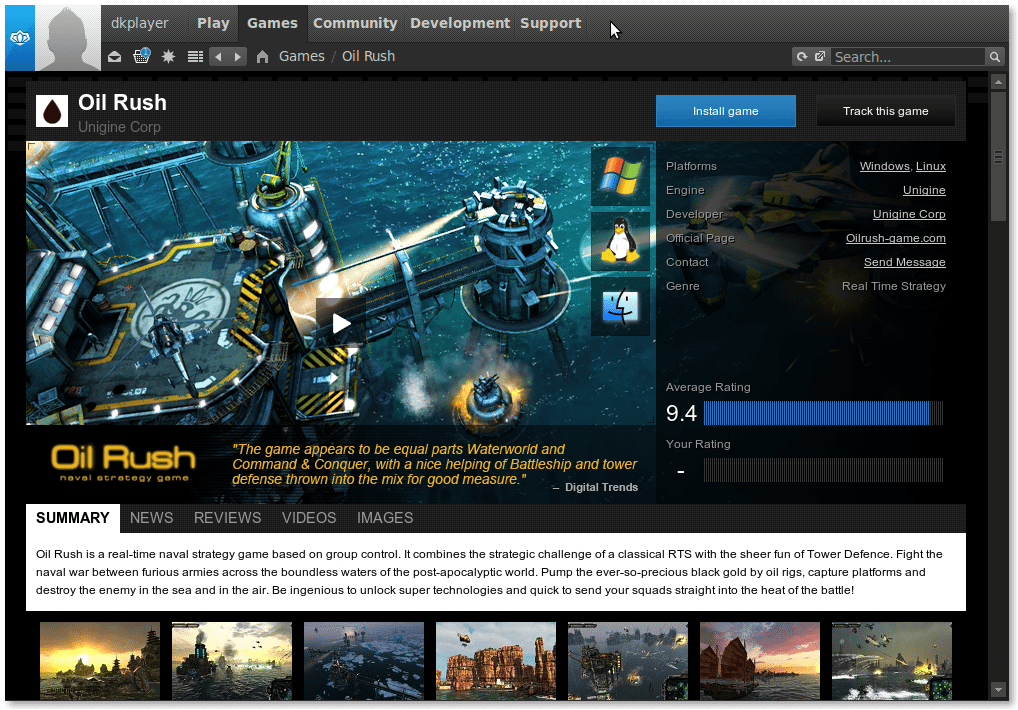1018x710 pixels.
Task: Click Oil Rush in the breadcrumb
Action: tap(368, 56)
